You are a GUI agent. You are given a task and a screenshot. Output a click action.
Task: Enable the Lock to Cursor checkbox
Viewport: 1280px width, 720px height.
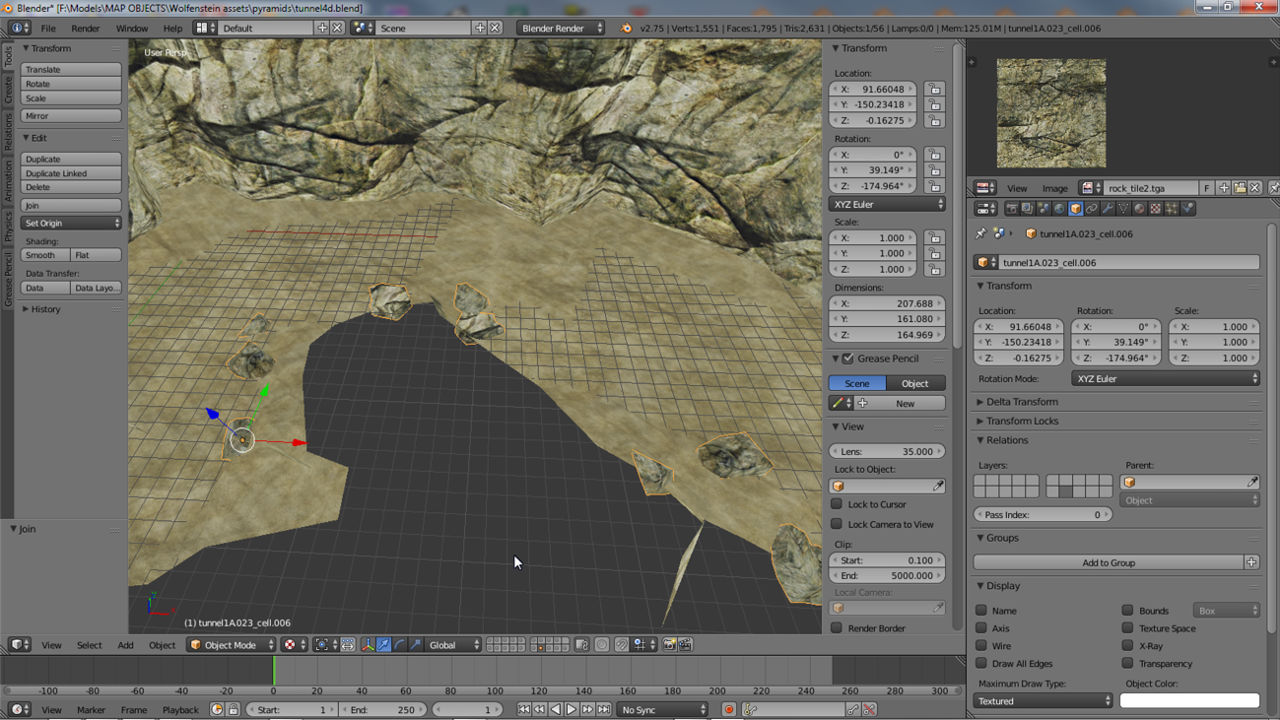pos(837,504)
